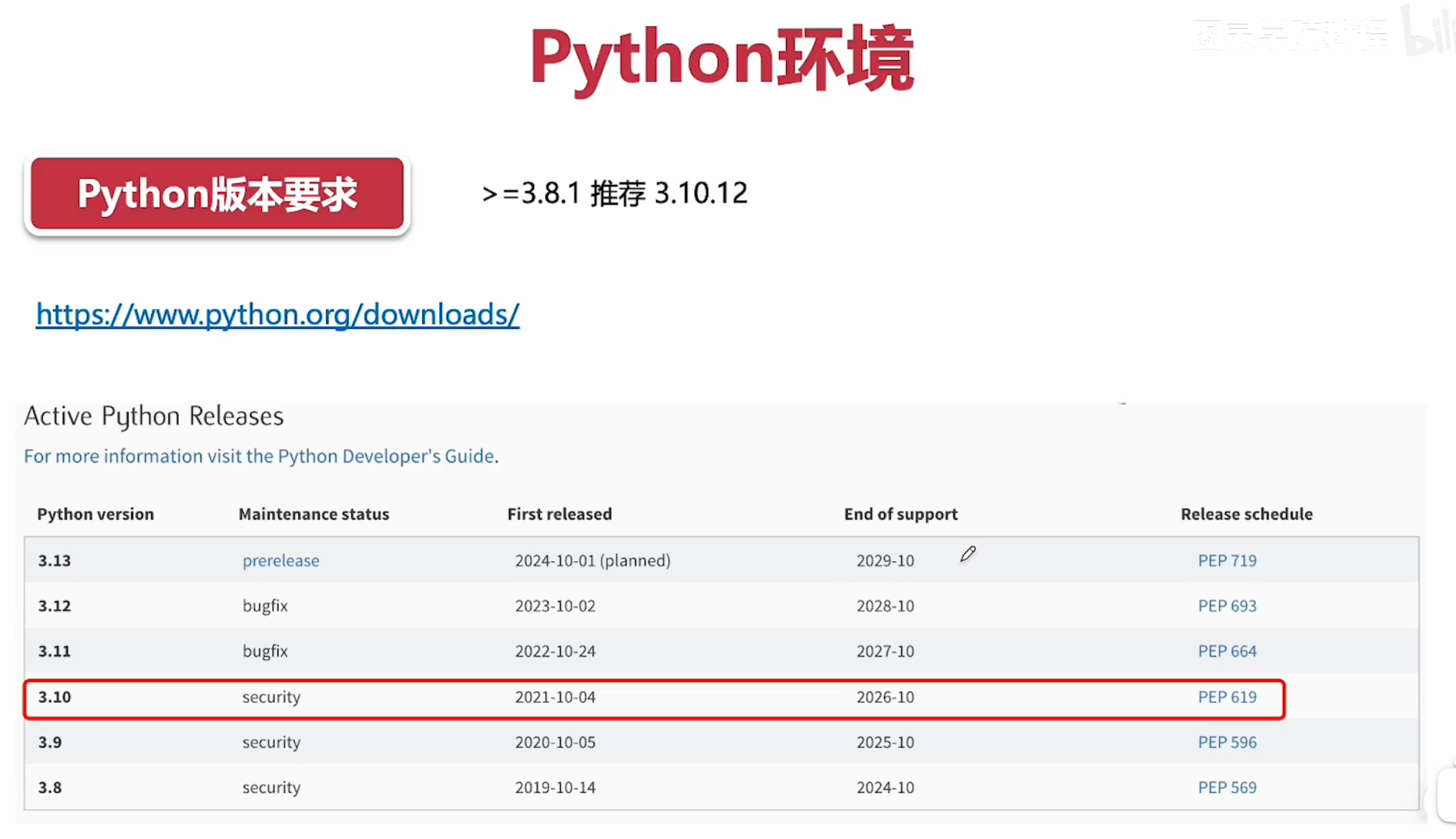Click the Active Python Releases heading

coord(153,417)
